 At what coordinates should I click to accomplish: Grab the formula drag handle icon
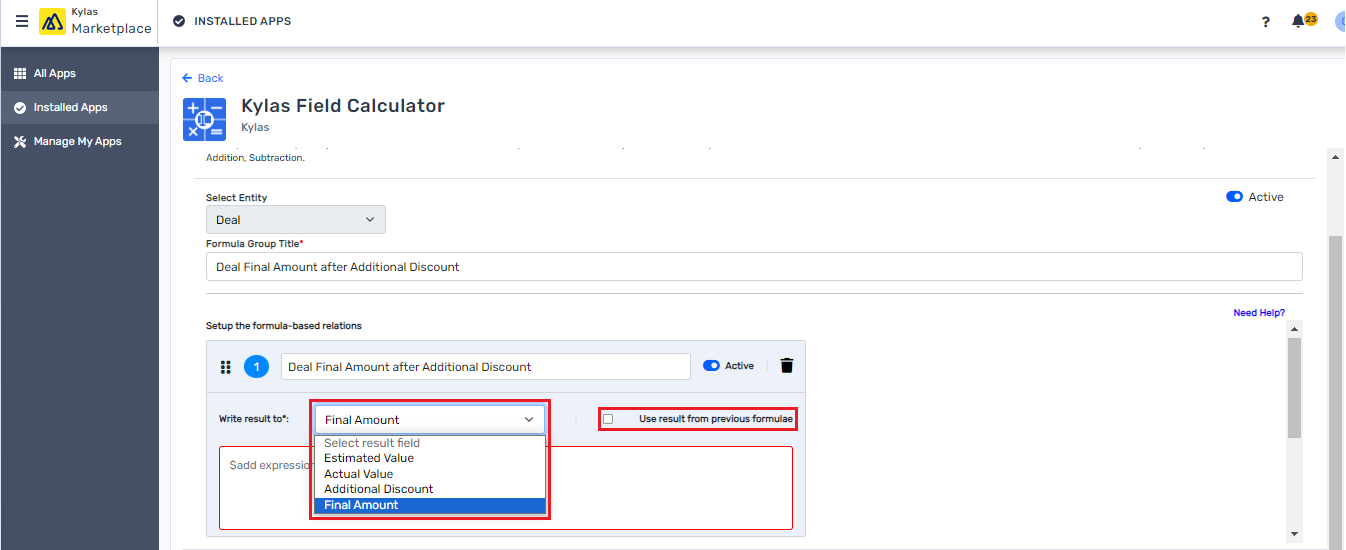pos(226,367)
